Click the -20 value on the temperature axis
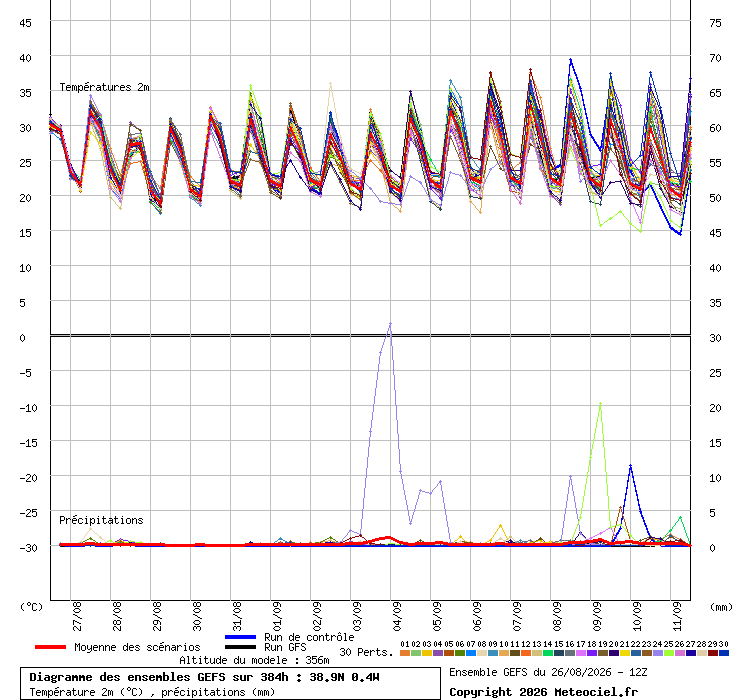The image size is (740, 700). coord(28,478)
